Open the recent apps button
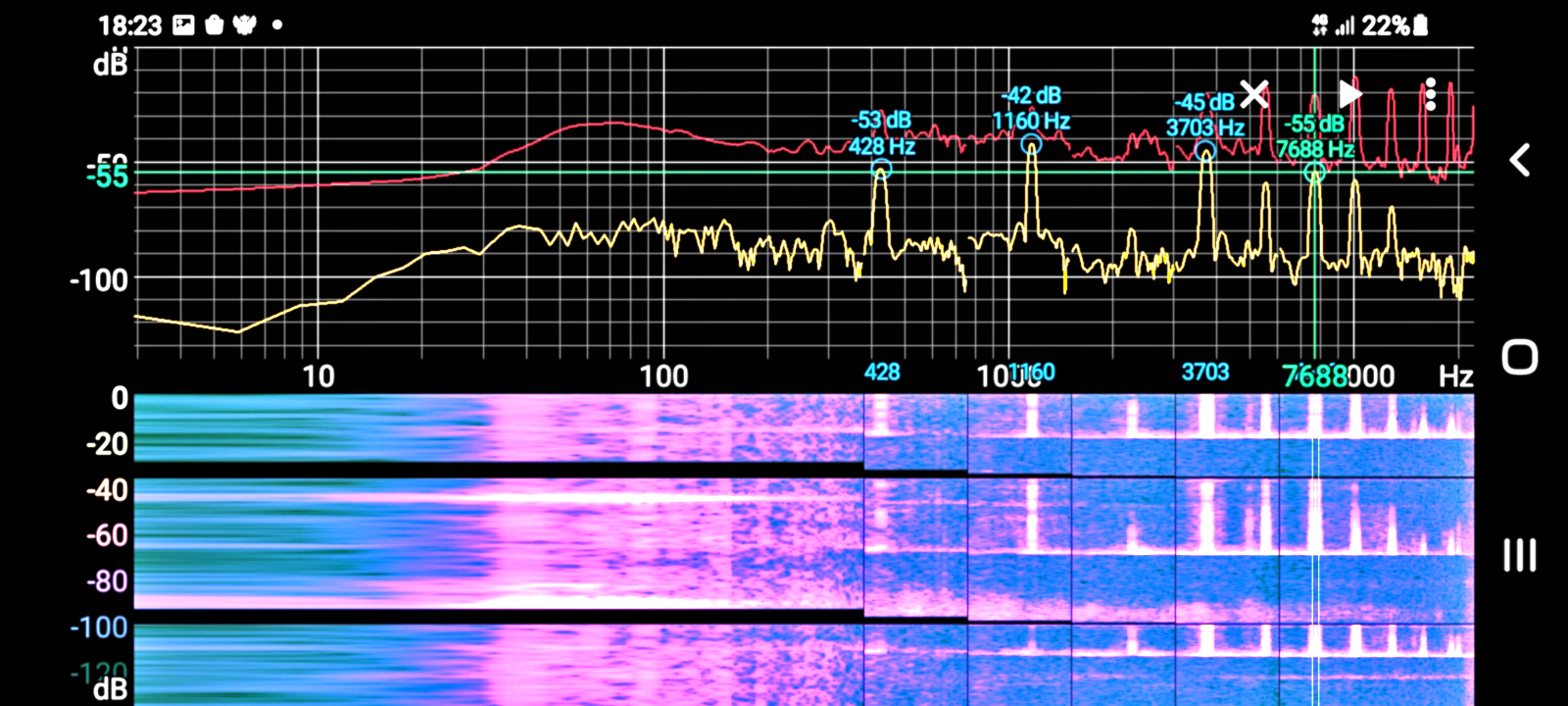 point(1519,556)
